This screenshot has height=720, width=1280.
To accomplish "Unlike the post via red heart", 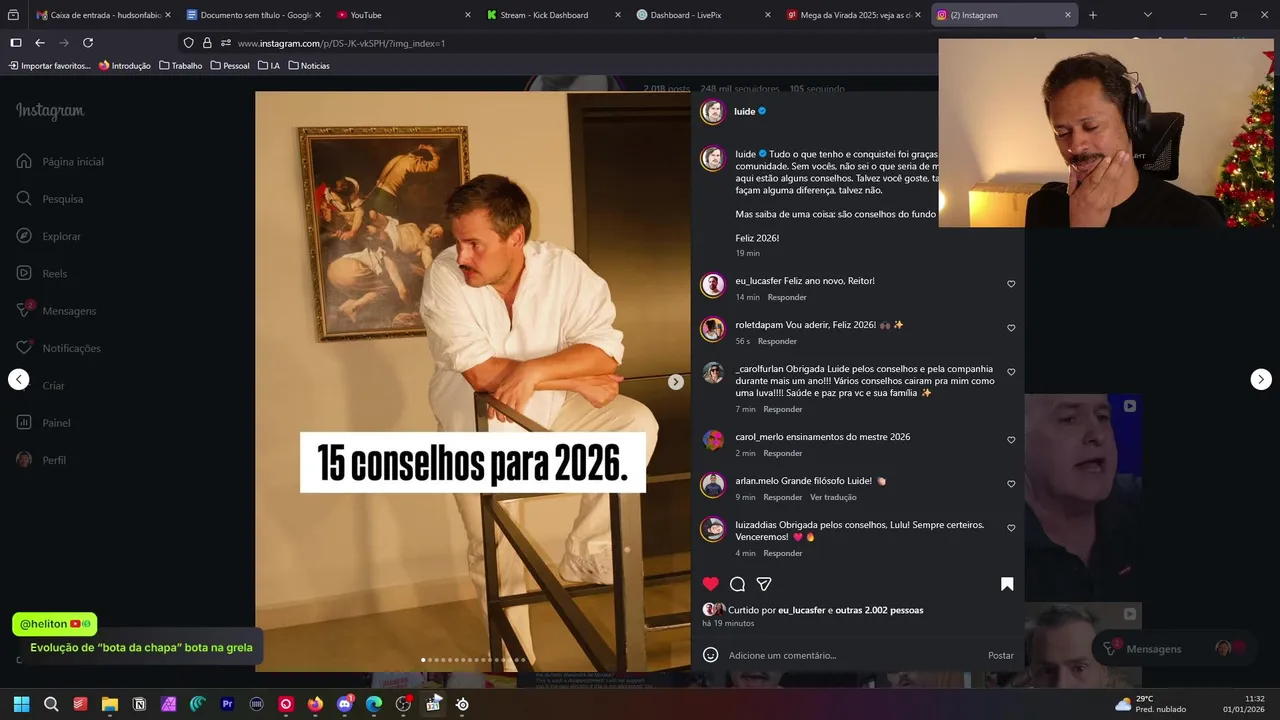I will click(710, 584).
